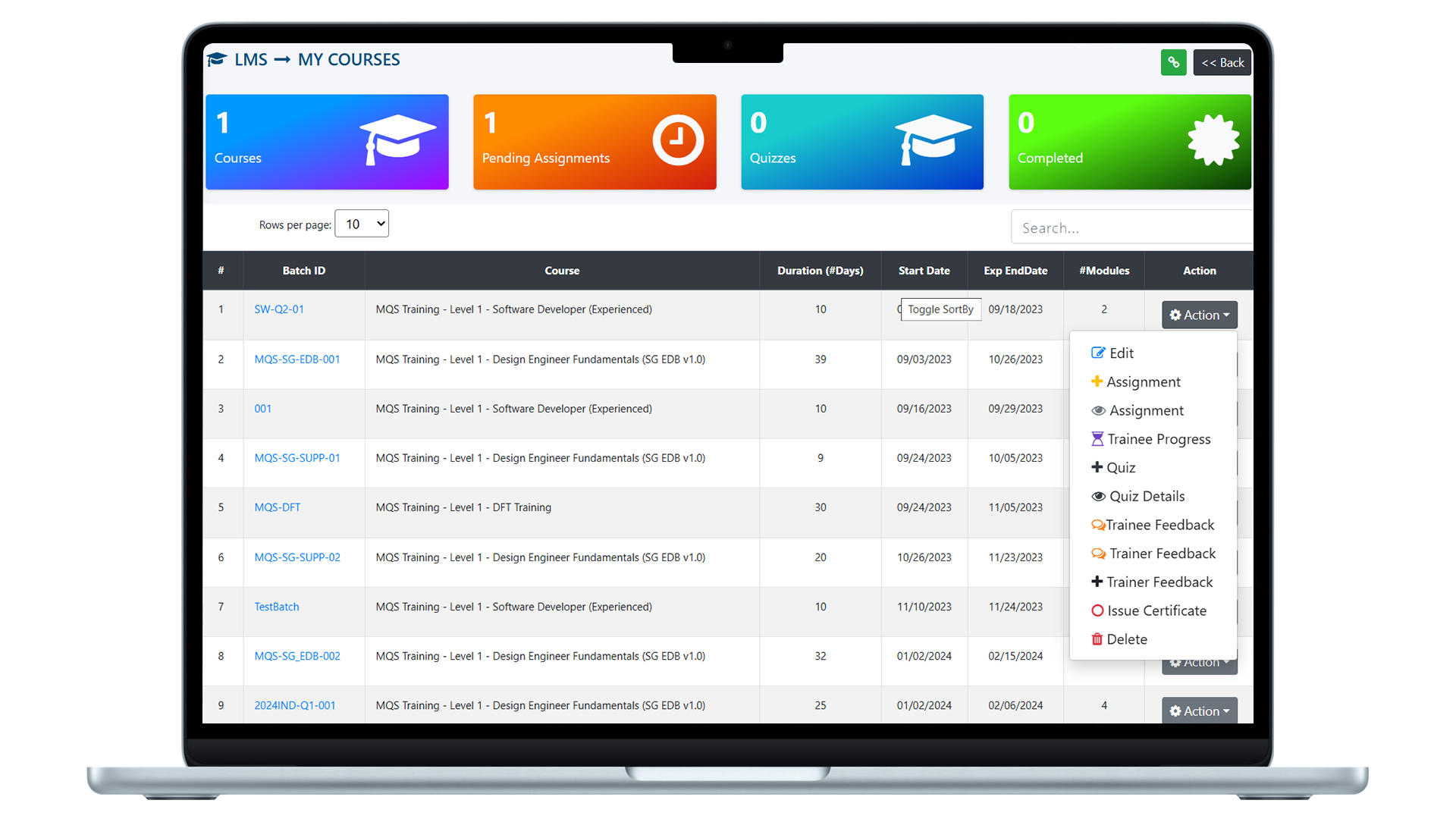The width and height of the screenshot is (1456, 819).
Task: Click the LMS graduation cap logo icon
Action: pyautogui.click(x=217, y=59)
